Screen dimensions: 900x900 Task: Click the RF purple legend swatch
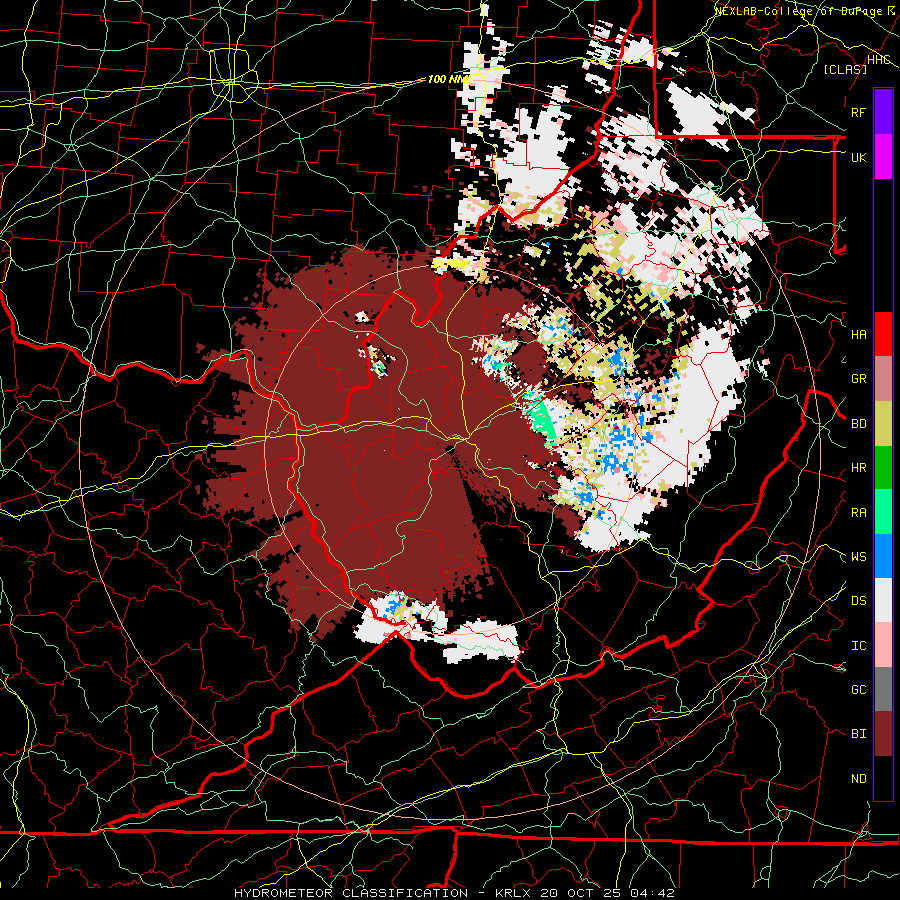click(x=883, y=112)
